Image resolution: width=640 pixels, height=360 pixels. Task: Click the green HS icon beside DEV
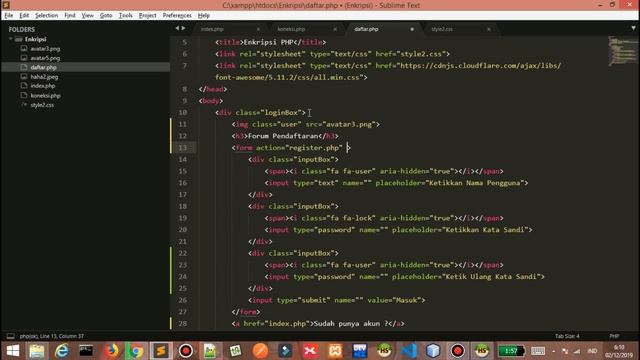point(384,351)
